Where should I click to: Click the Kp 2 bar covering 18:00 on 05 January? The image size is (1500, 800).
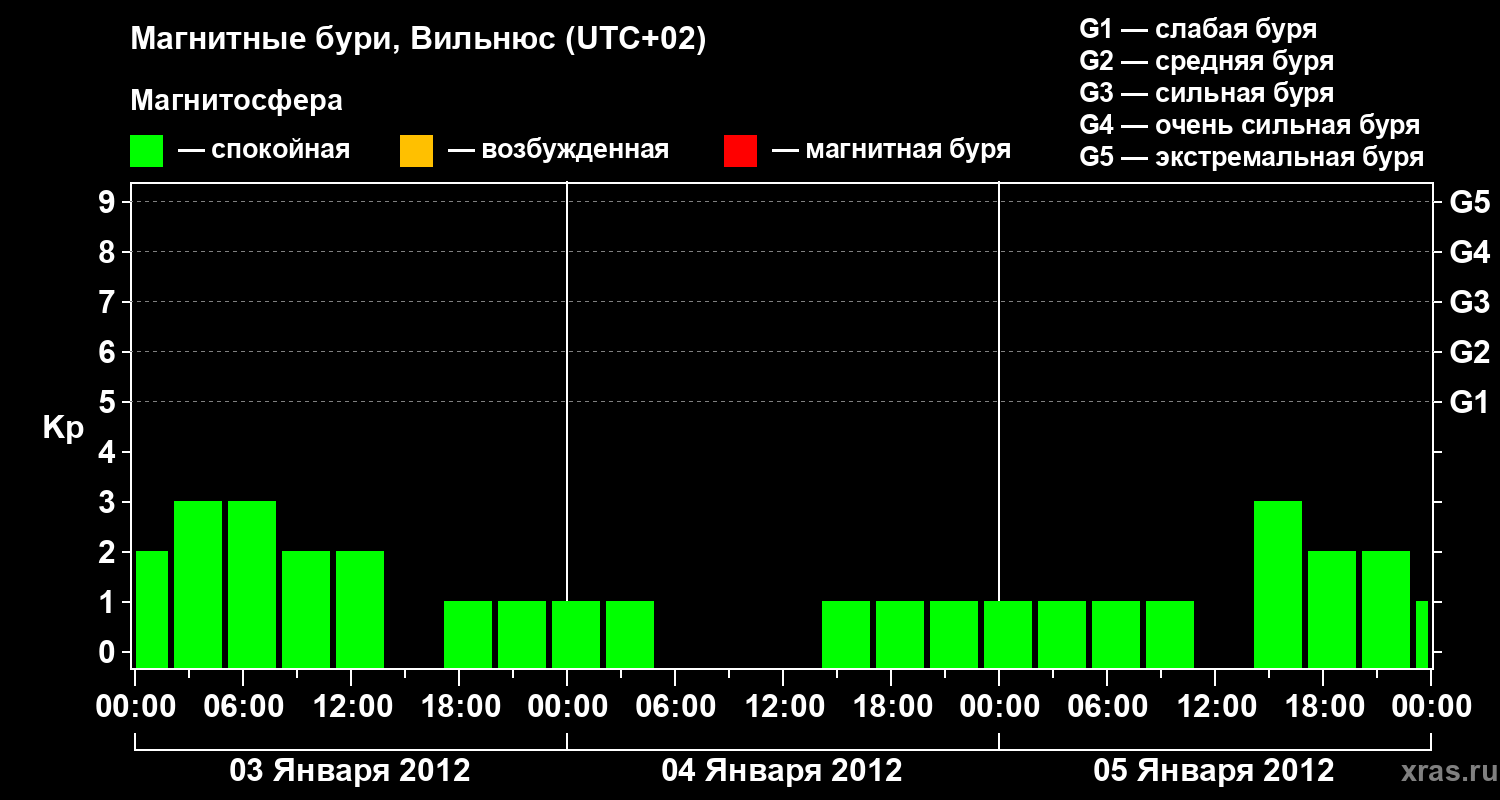1332,609
